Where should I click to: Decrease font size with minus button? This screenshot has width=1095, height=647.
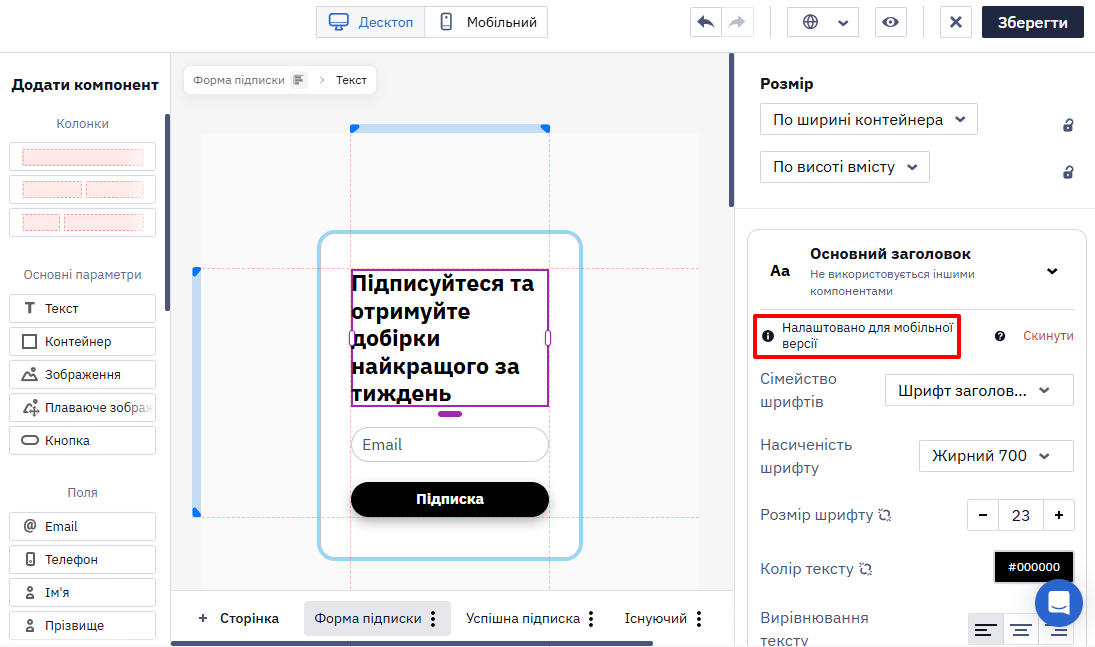(x=983, y=516)
